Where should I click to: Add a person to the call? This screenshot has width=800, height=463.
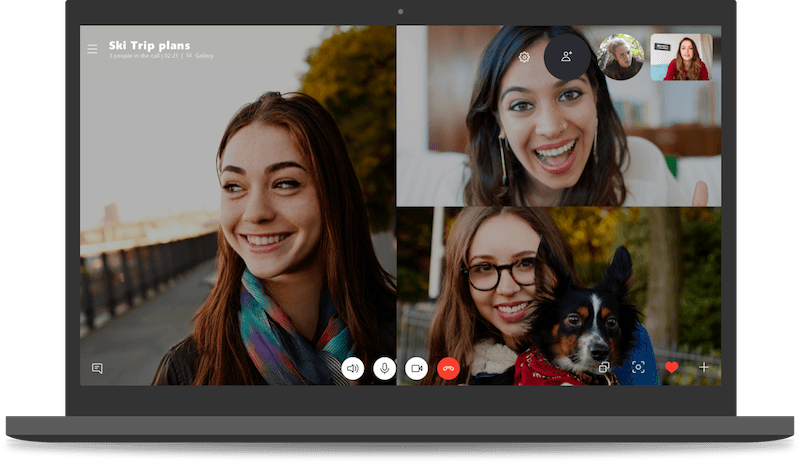click(x=567, y=57)
